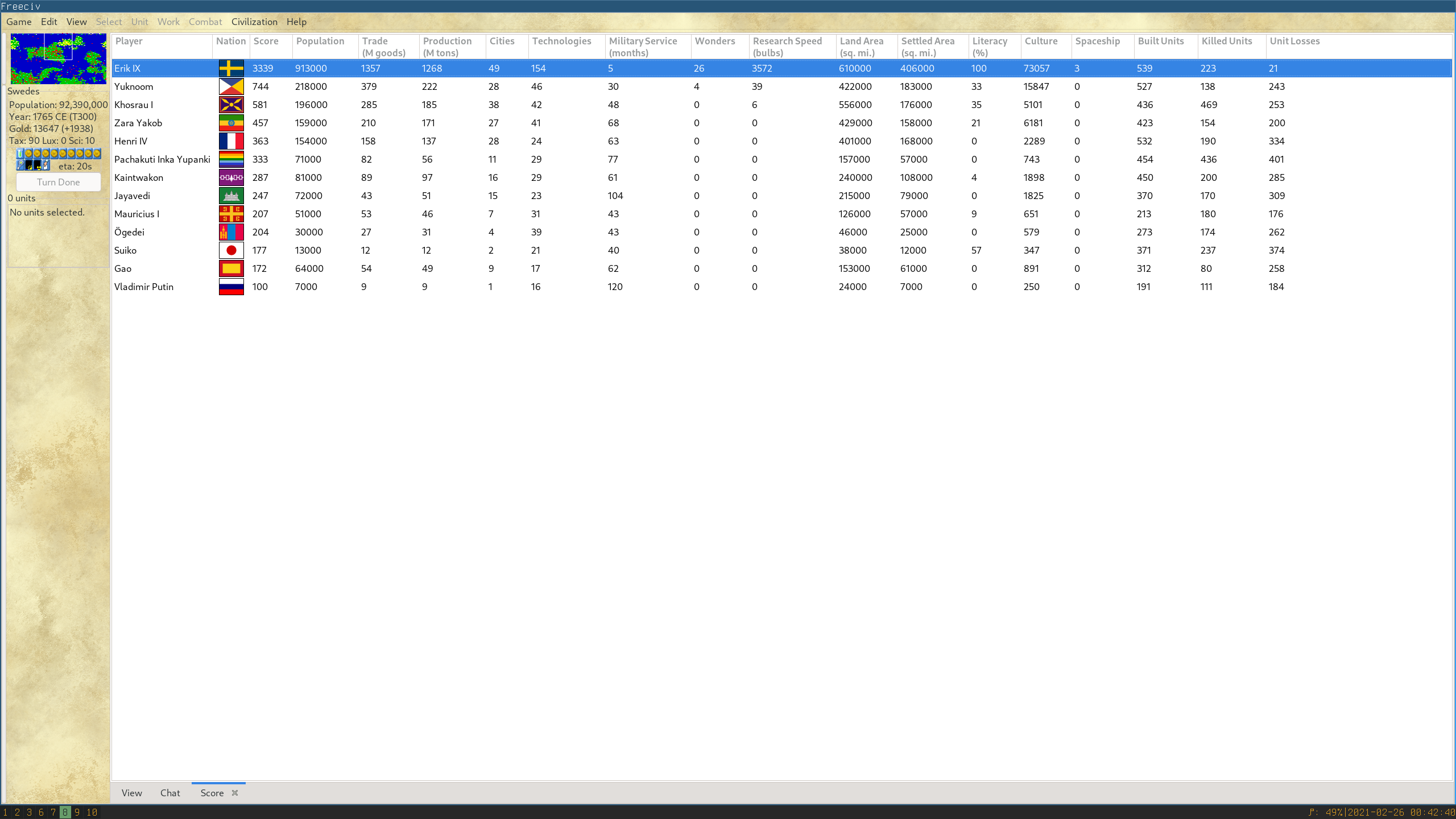Select the Vladimir Putin row
The image size is (1456, 819).
(143, 287)
